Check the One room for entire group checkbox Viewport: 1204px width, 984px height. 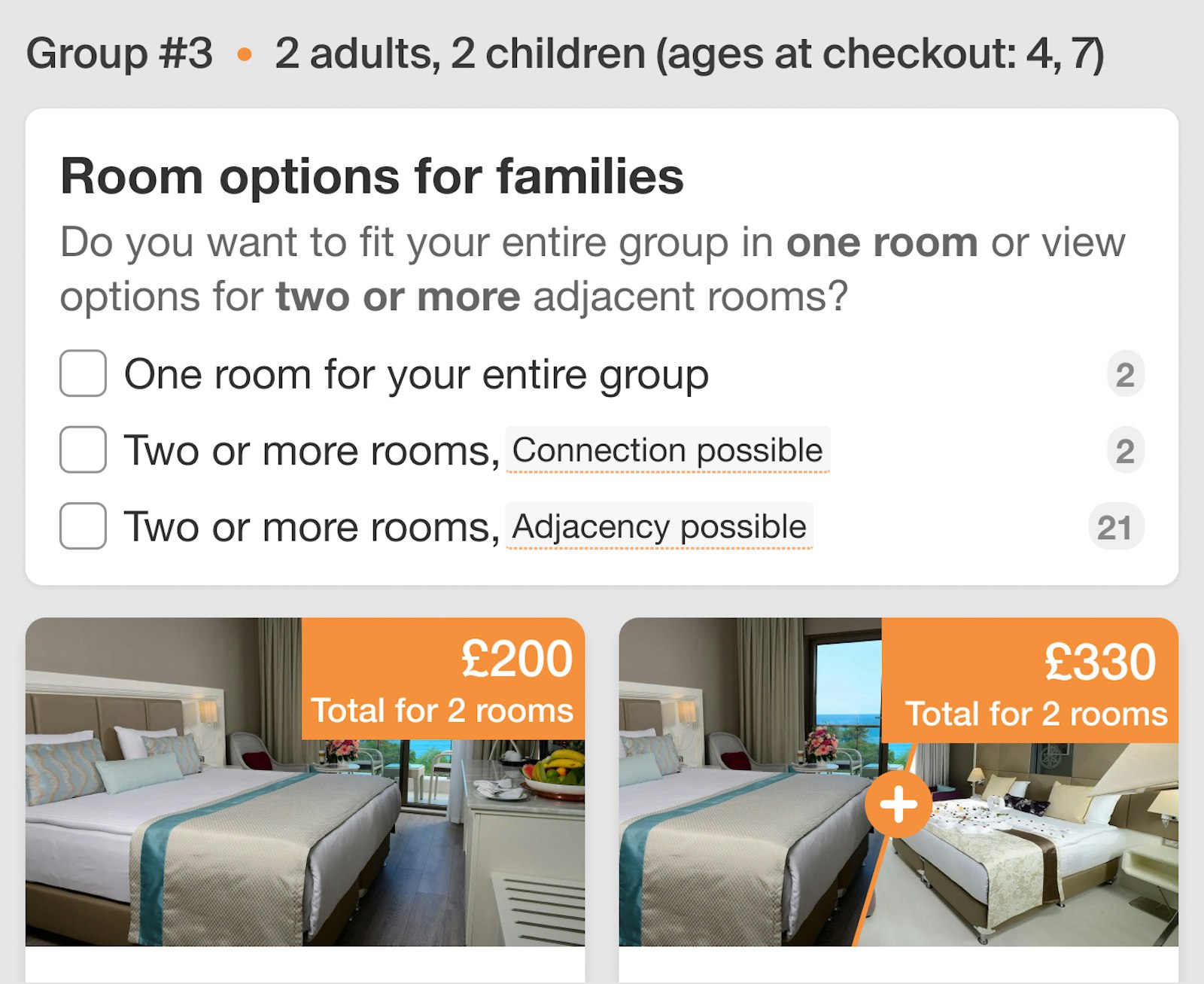click(x=83, y=373)
